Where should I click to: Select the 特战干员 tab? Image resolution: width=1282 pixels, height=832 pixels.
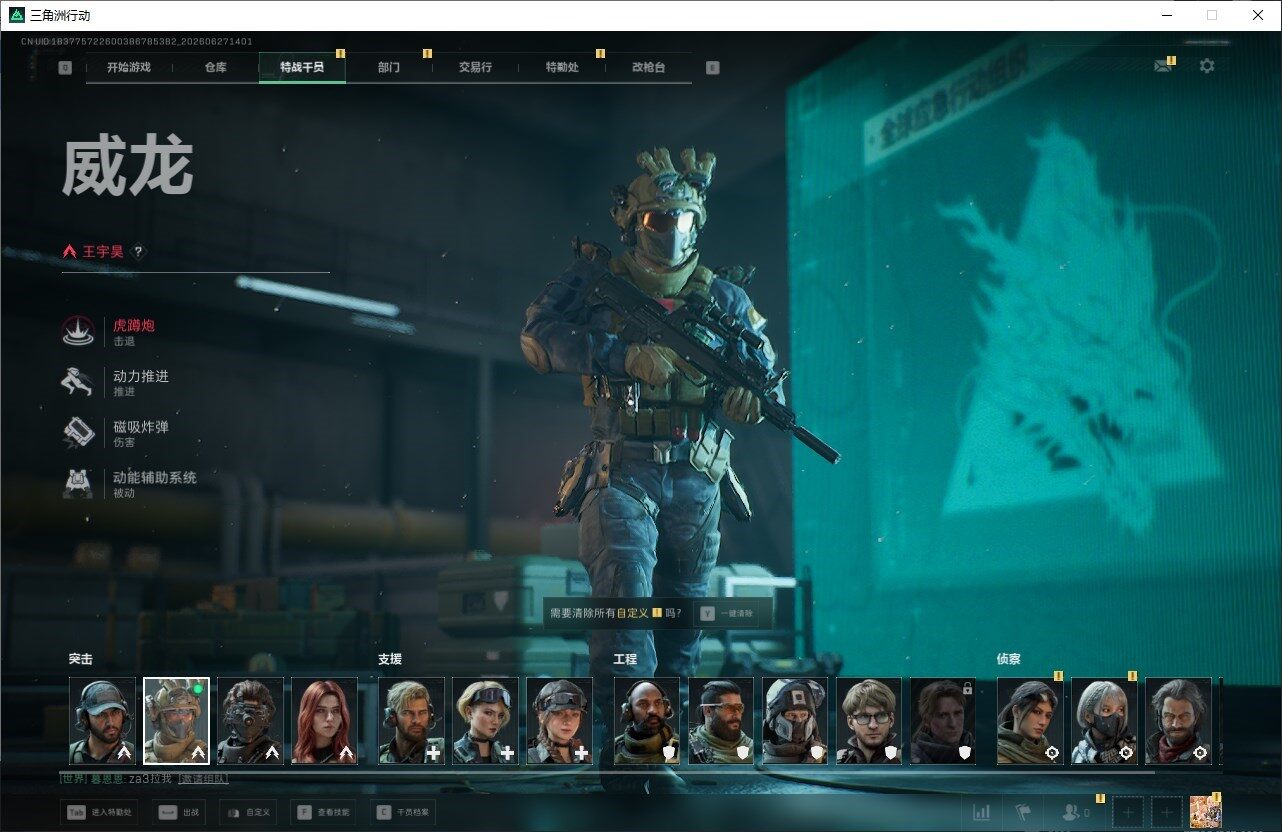(x=302, y=68)
